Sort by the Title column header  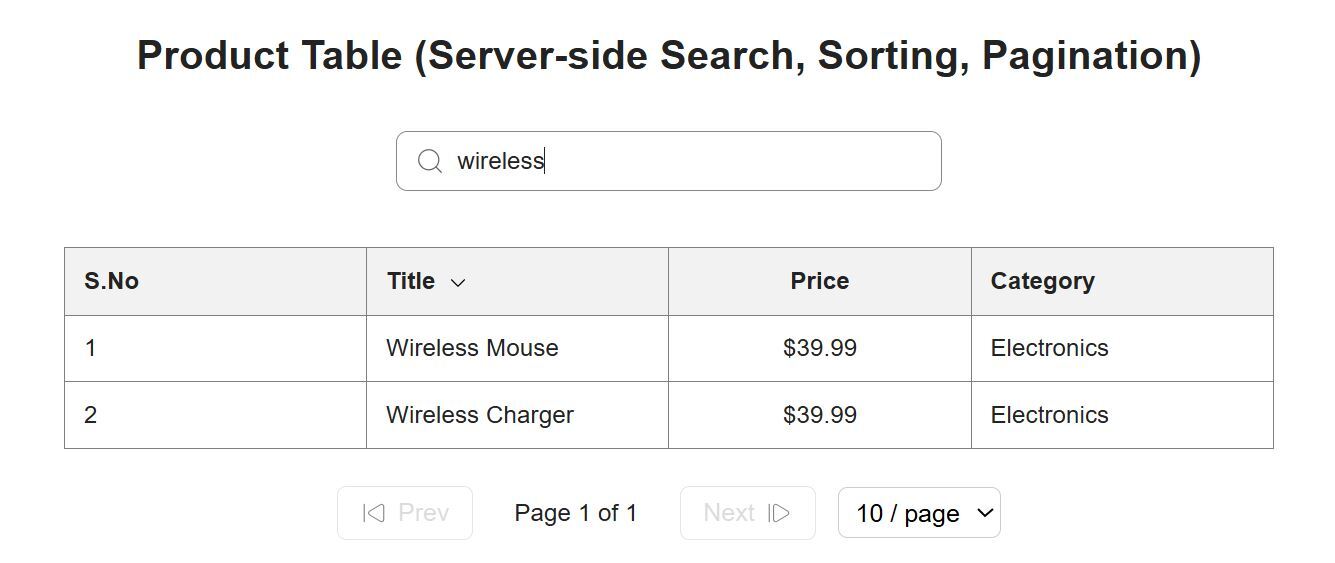pos(412,281)
